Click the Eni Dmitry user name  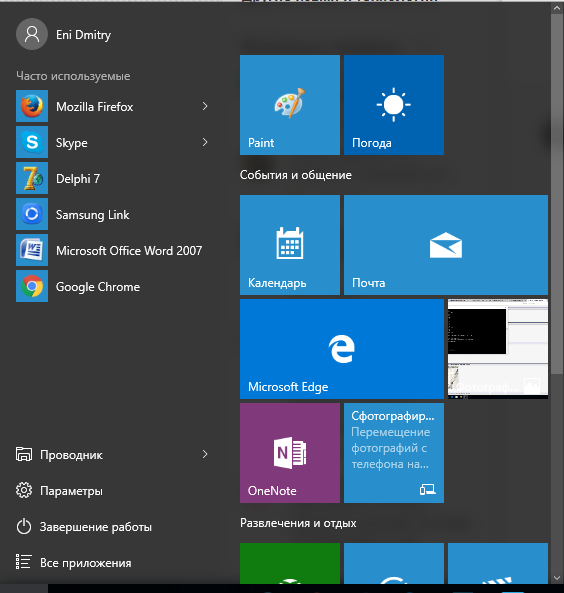coord(83,35)
